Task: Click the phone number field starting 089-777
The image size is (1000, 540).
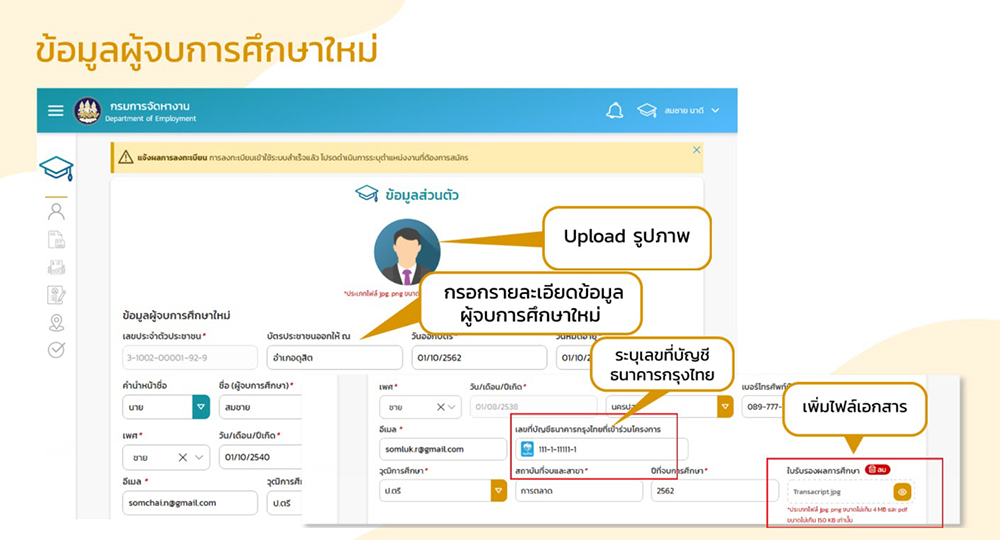Action: point(763,407)
